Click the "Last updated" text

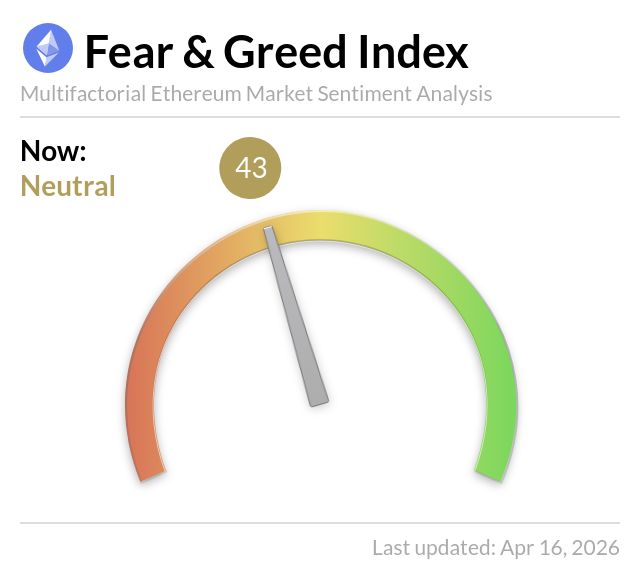coord(432,548)
